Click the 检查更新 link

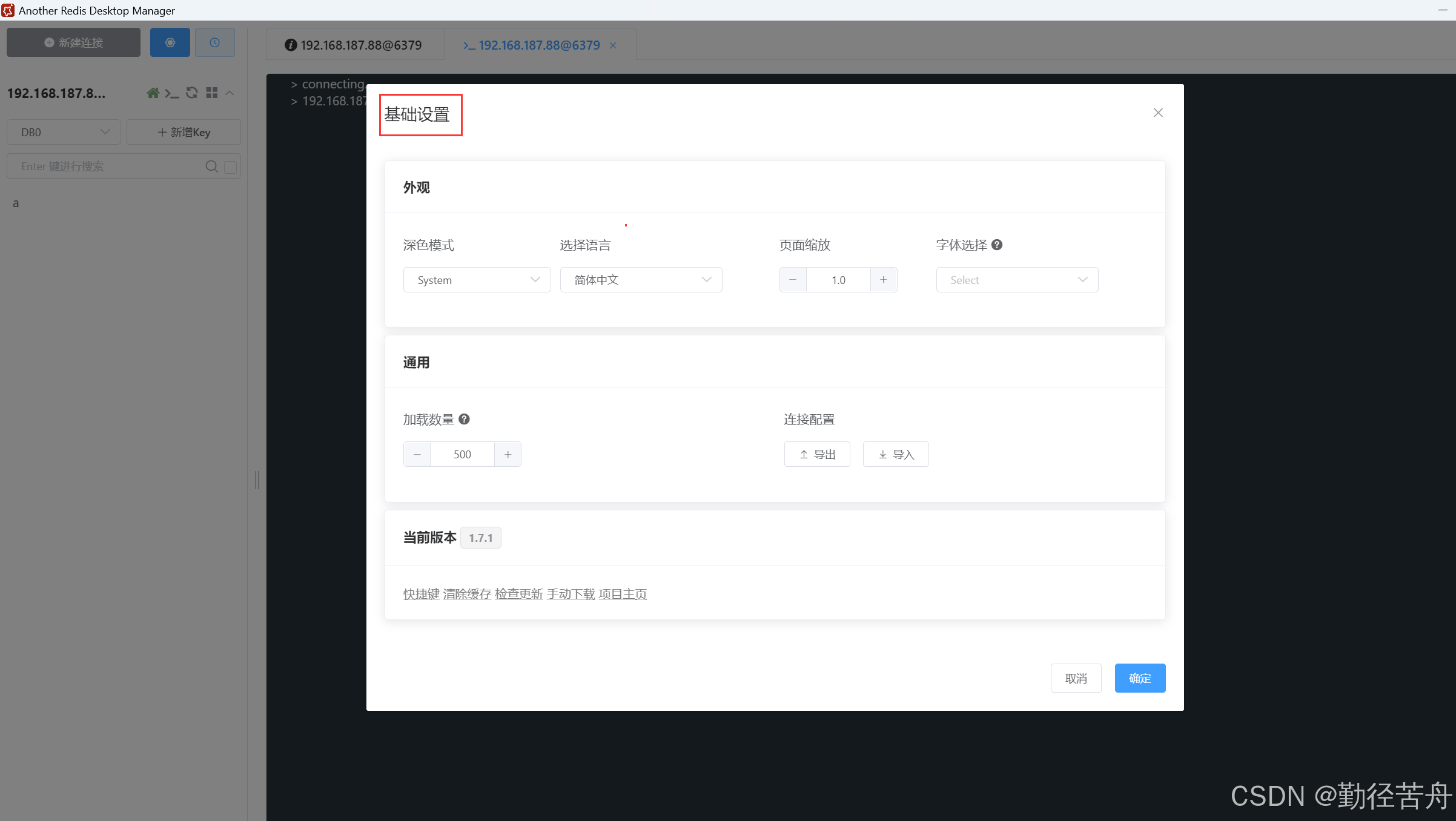pyautogui.click(x=519, y=594)
